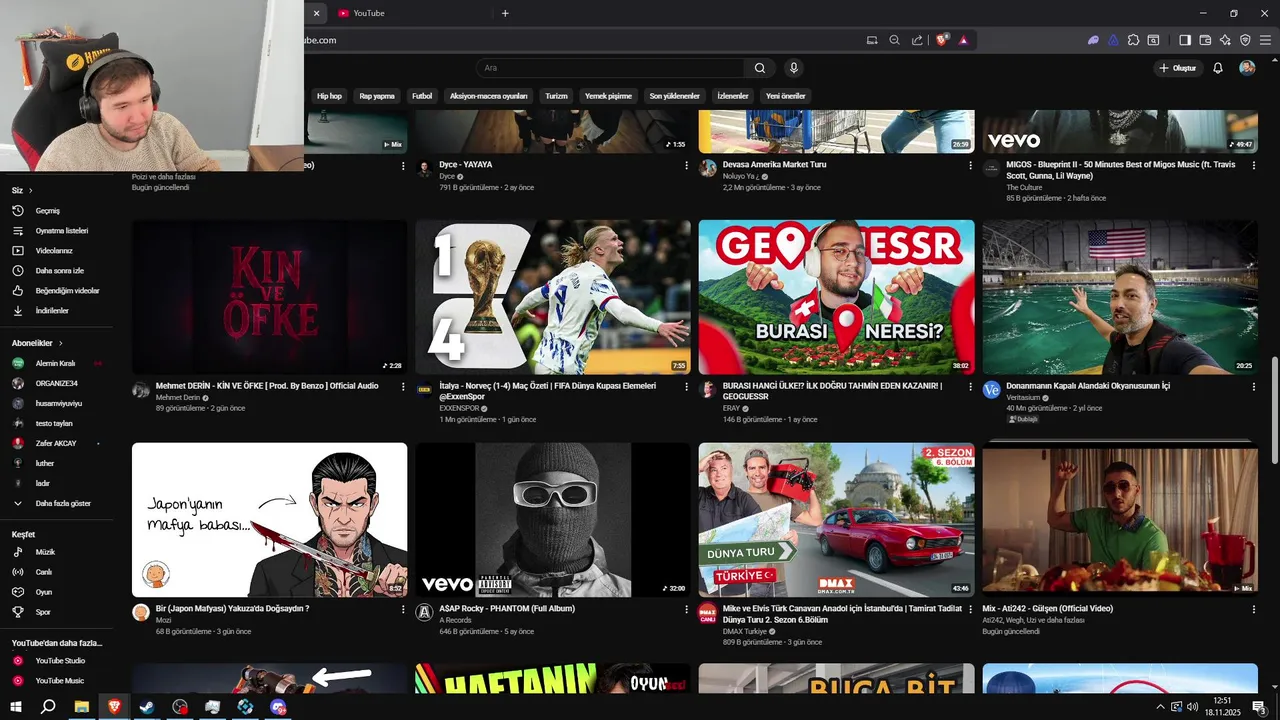Open Steam from the taskbar

pos(147,706)
